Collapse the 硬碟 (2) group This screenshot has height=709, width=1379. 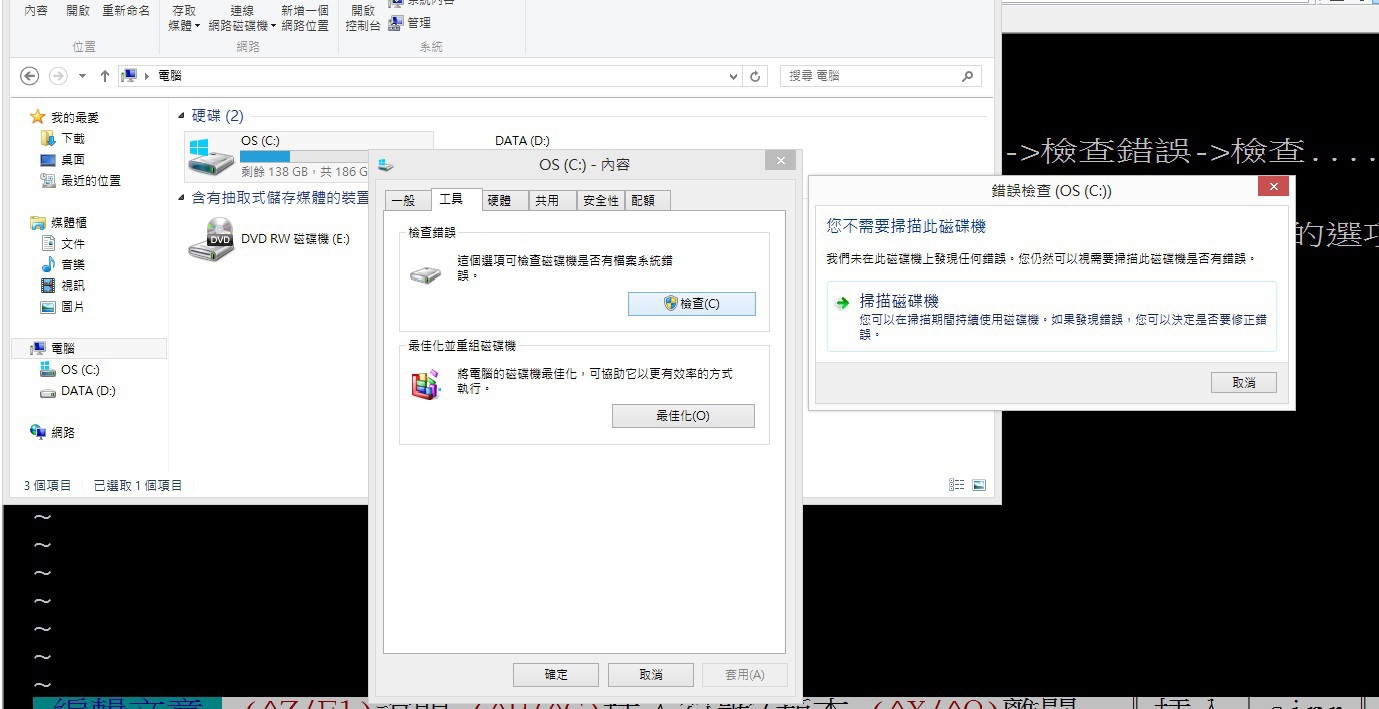pyautogui.click(x=182, y=116)
